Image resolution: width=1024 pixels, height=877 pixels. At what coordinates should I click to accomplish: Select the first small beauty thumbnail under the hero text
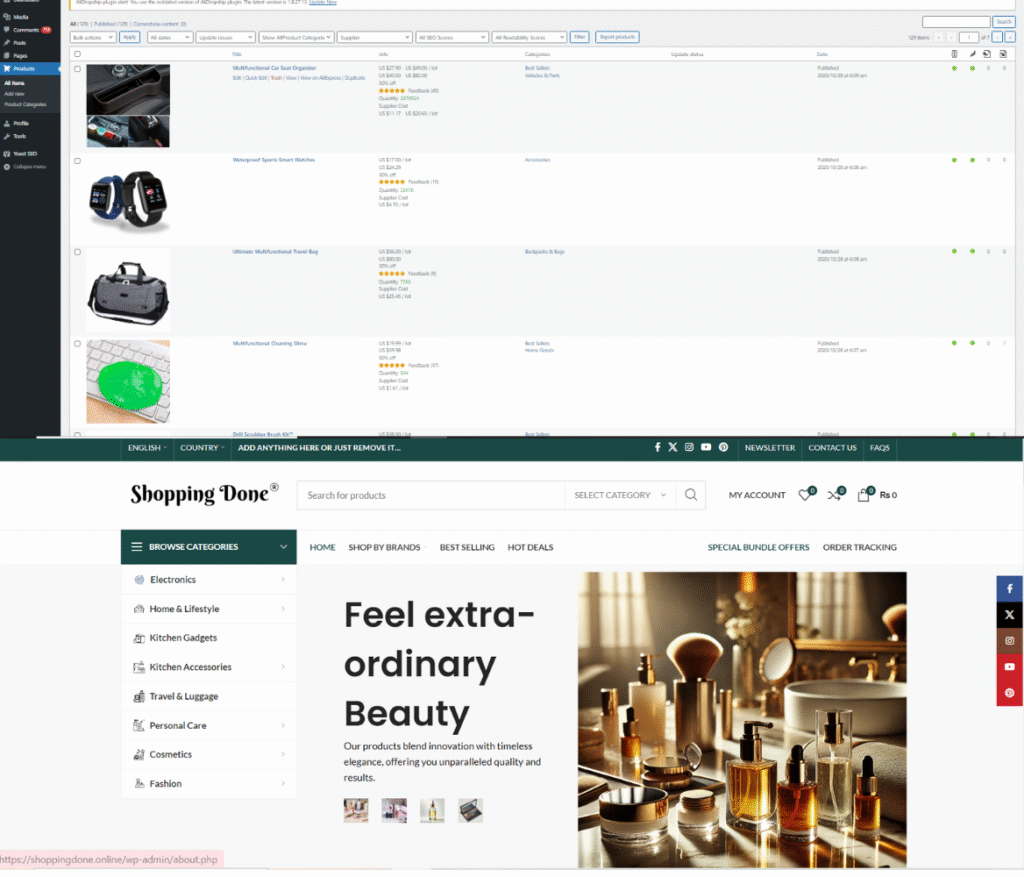[356, 810]
